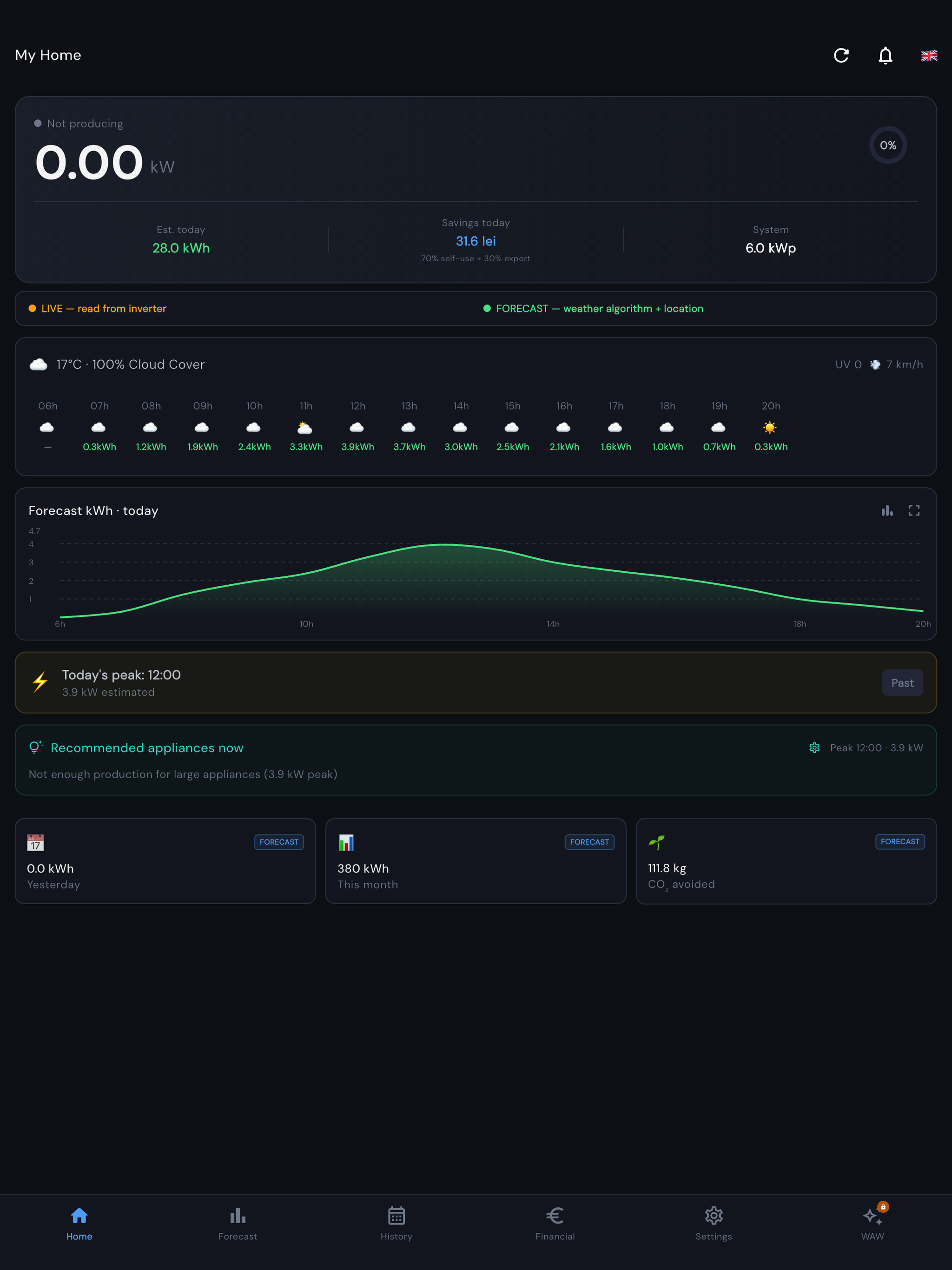Click the calendar icon on Yesterday card
This screenshot has width=952, height=1270.
pyautogui.click(x=36, y=842)
